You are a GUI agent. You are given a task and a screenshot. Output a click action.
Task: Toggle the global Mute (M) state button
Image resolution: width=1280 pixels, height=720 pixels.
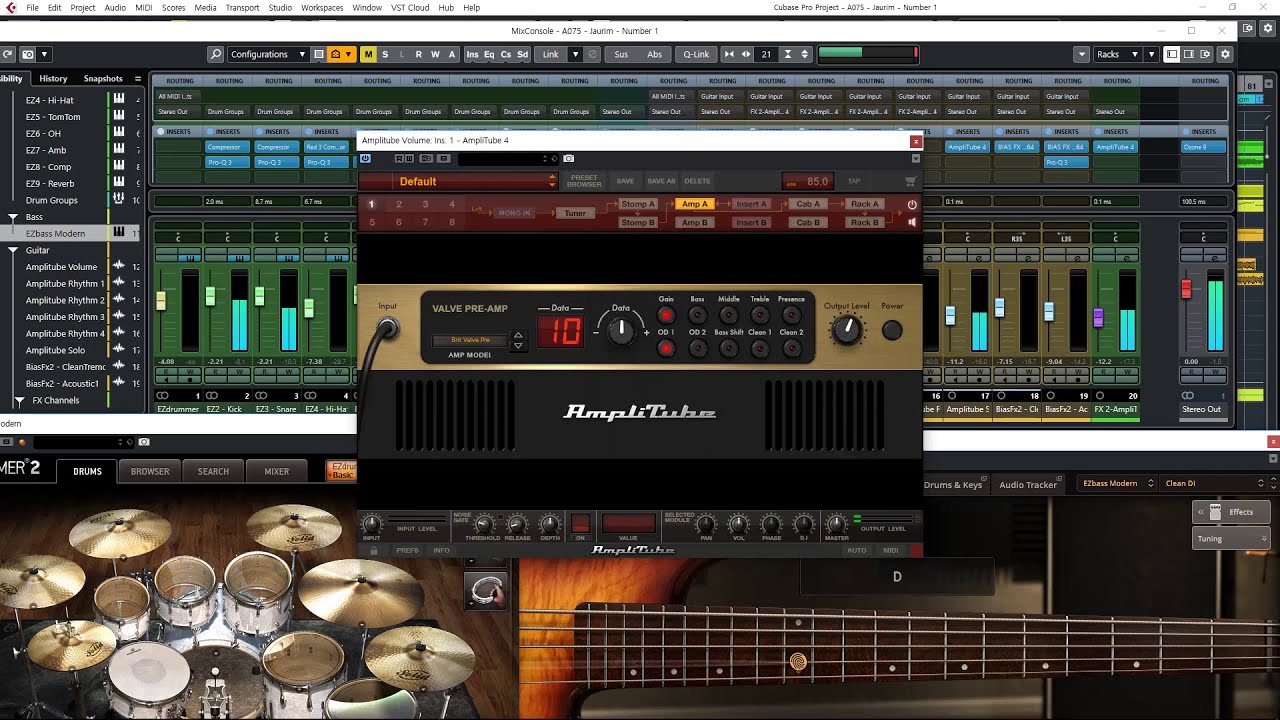click(368, 54)
